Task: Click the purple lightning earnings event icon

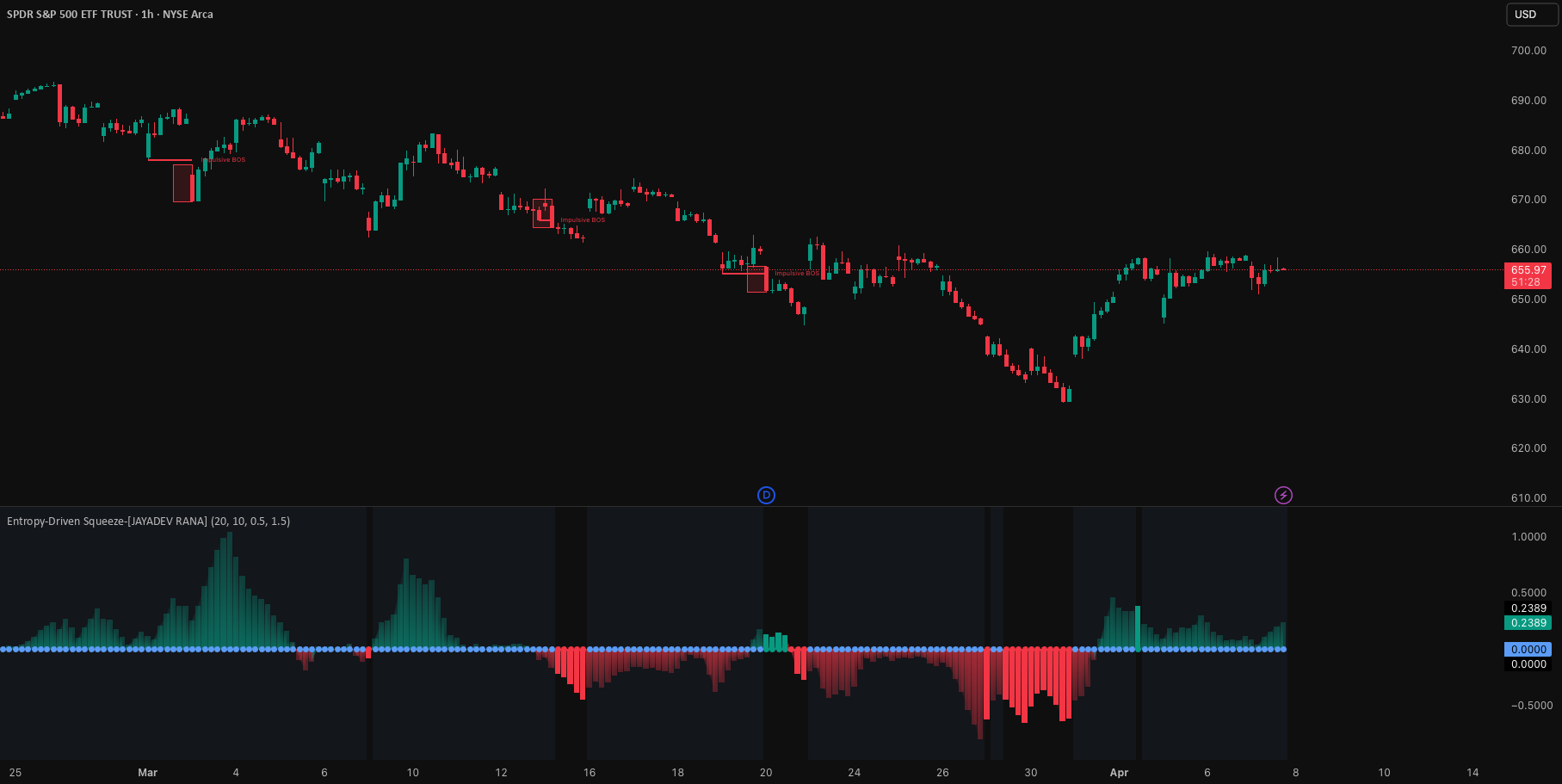Action: point(1283,495)
